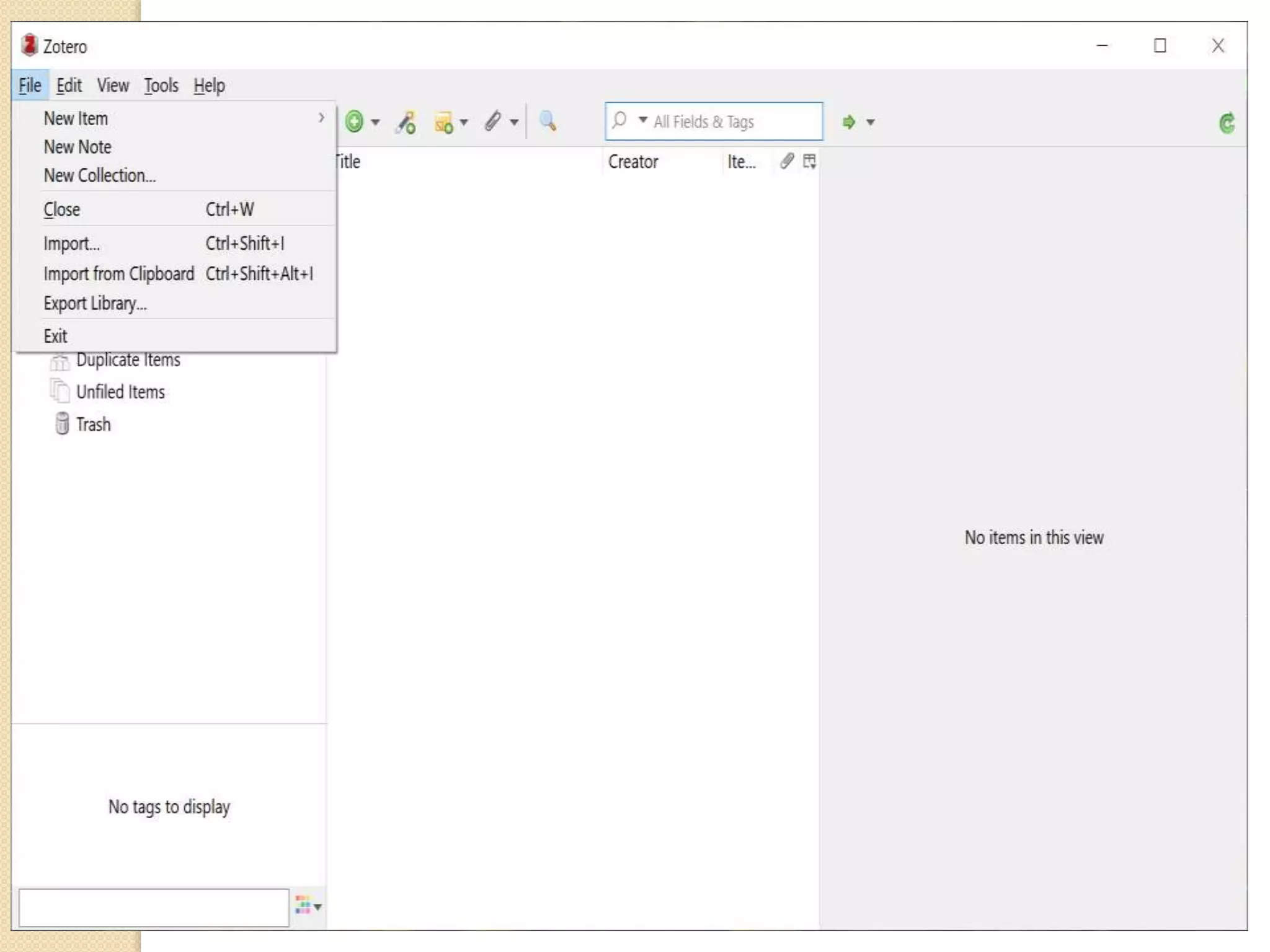Open the Tools menu

click(161, 86)
